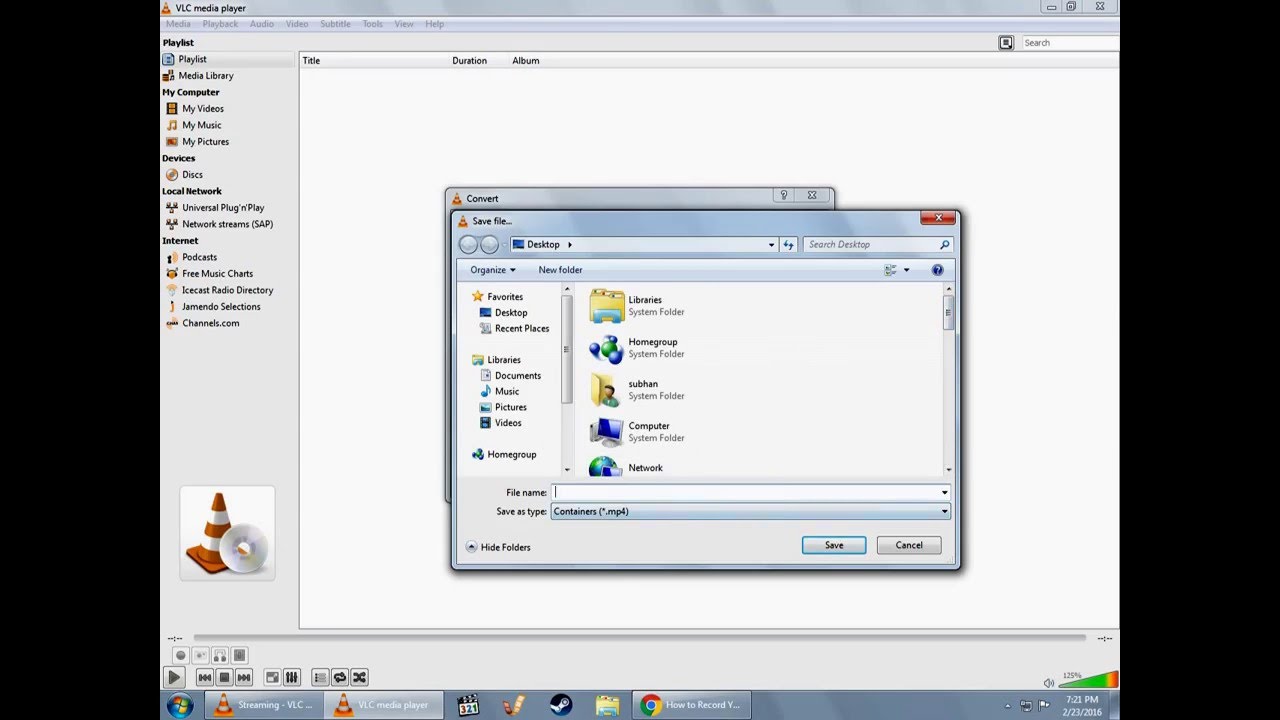Open the Organize dropdown menu
This screenshot has height=720, width=1280.
493,270
